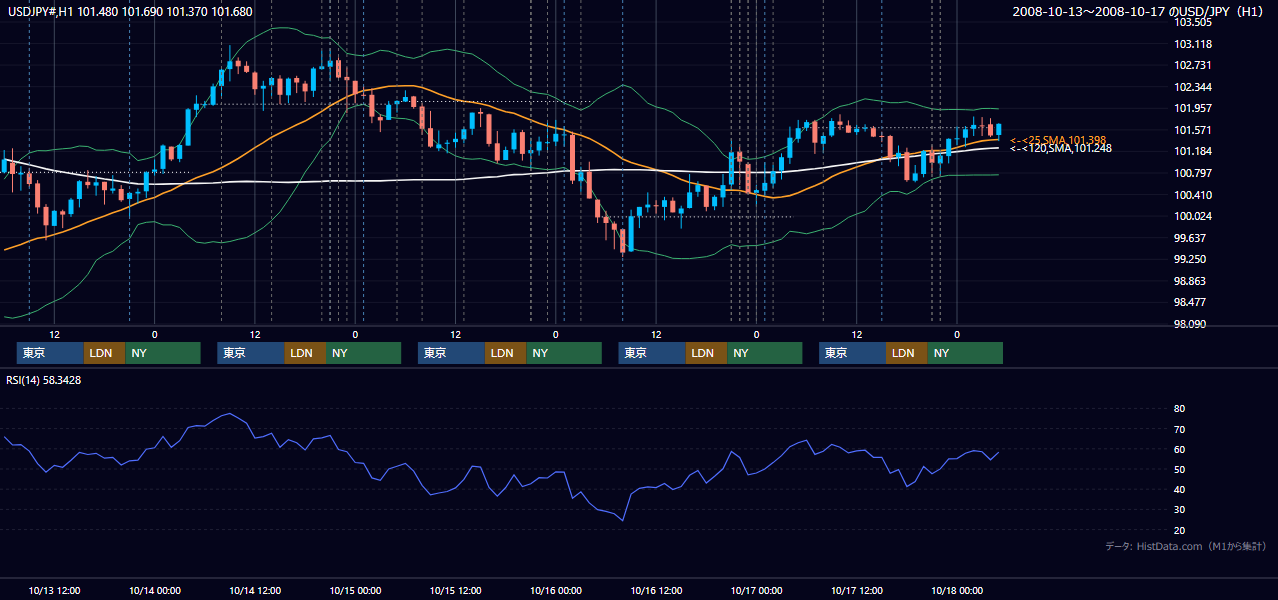Click RSI scale value 80

point(1180,409)
